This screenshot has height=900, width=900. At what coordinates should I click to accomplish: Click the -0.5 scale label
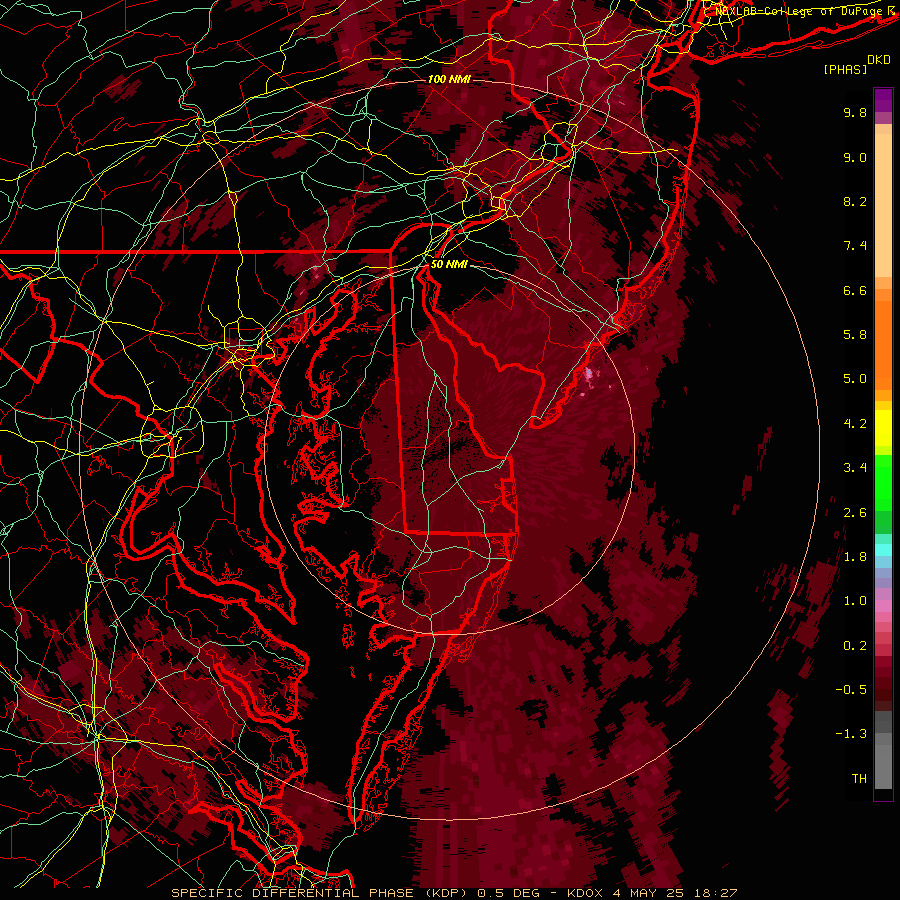[x=851, y=690]
